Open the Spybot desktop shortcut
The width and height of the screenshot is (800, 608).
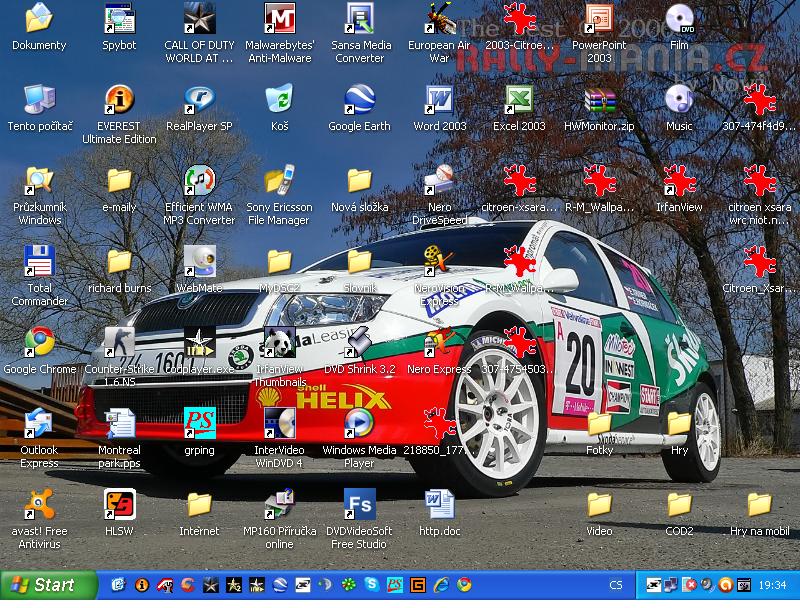click(119, 19)
